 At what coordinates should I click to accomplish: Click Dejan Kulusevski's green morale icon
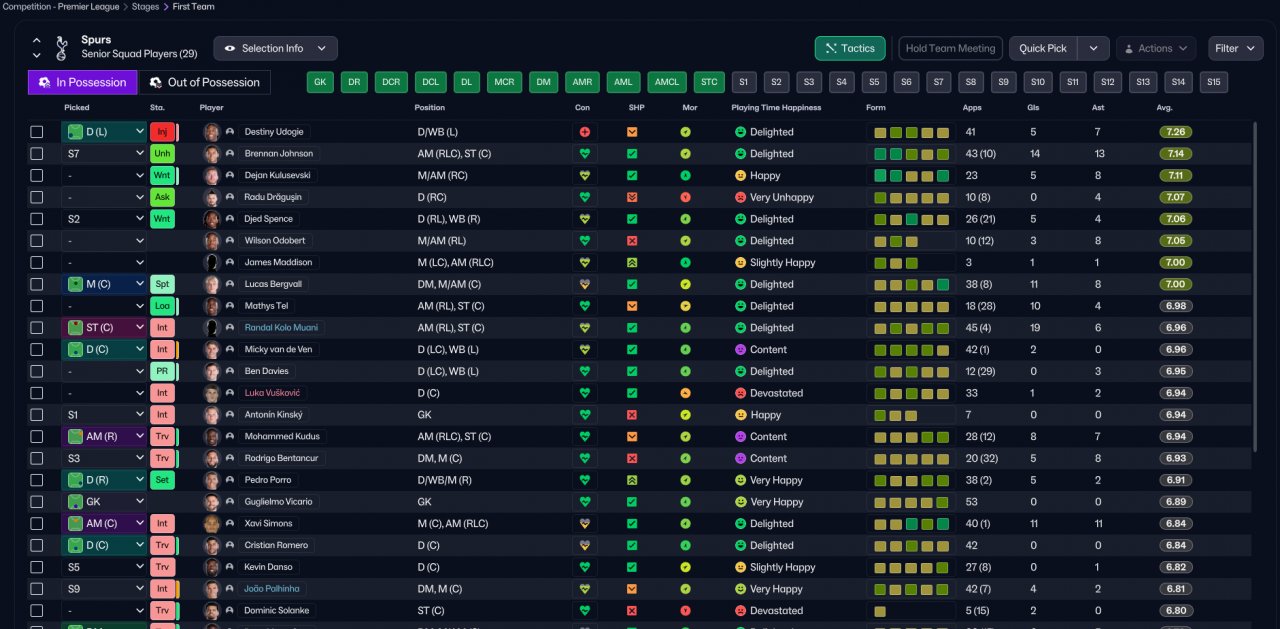pyautogui.click(x=685, y=176)
